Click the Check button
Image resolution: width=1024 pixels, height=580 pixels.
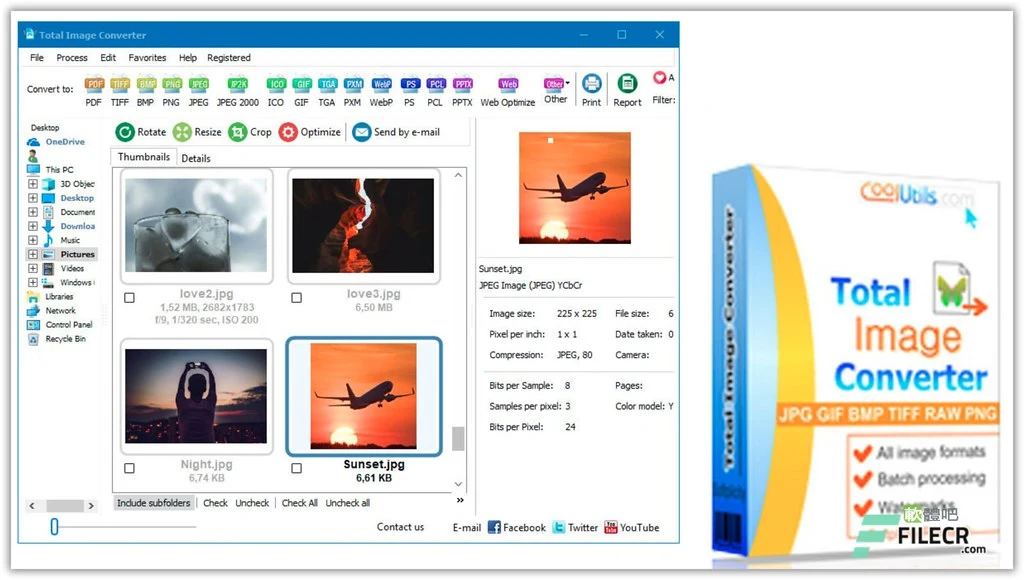[x=215, y=503]
